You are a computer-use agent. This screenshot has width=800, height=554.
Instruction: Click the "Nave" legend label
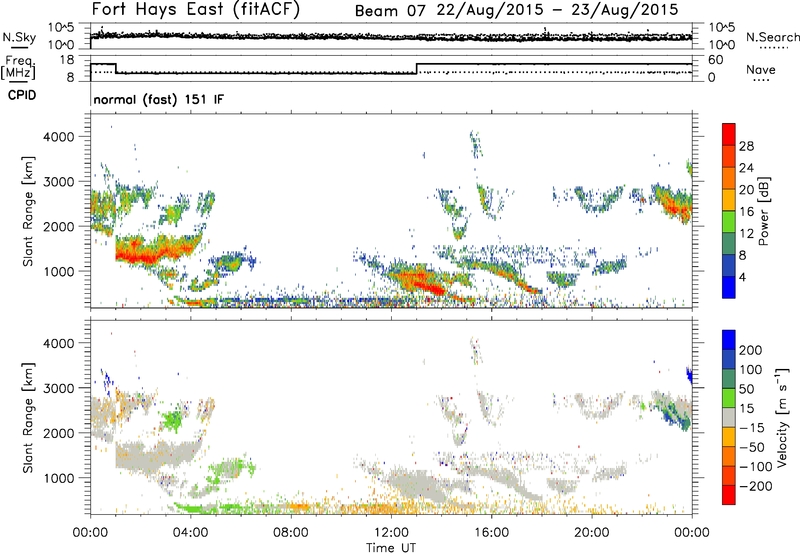[761, 69]
